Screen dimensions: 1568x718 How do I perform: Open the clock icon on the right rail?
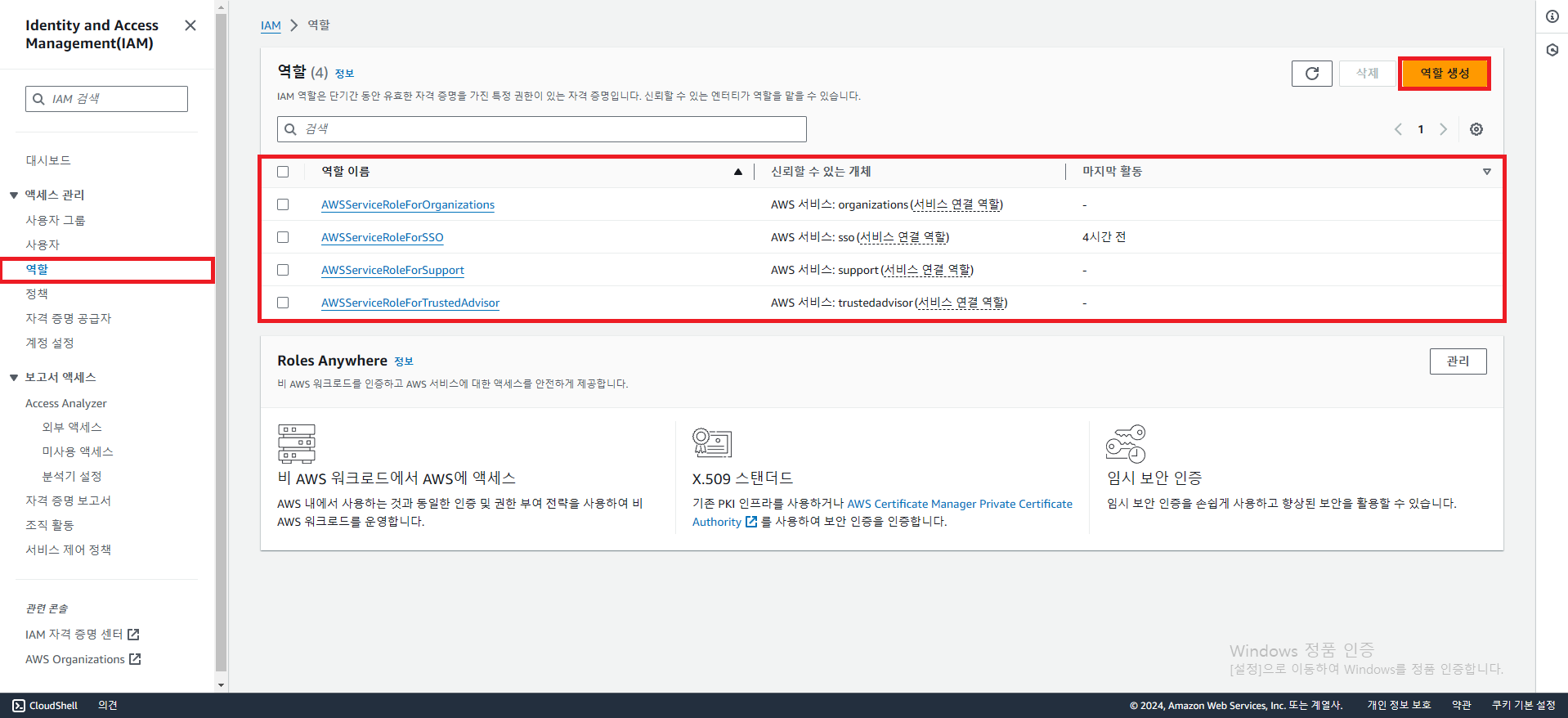click(1552, 50)
